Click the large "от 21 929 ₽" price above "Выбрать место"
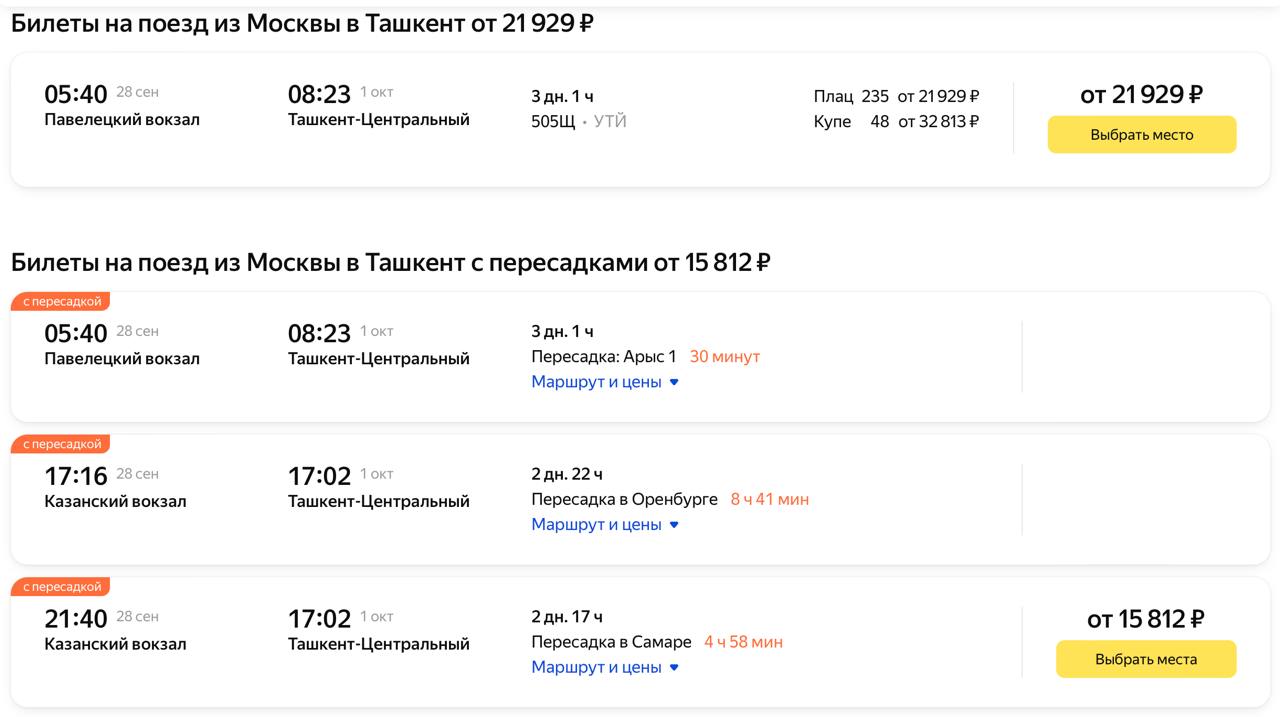1280x717 pixels. click(x=1141, y=95)
